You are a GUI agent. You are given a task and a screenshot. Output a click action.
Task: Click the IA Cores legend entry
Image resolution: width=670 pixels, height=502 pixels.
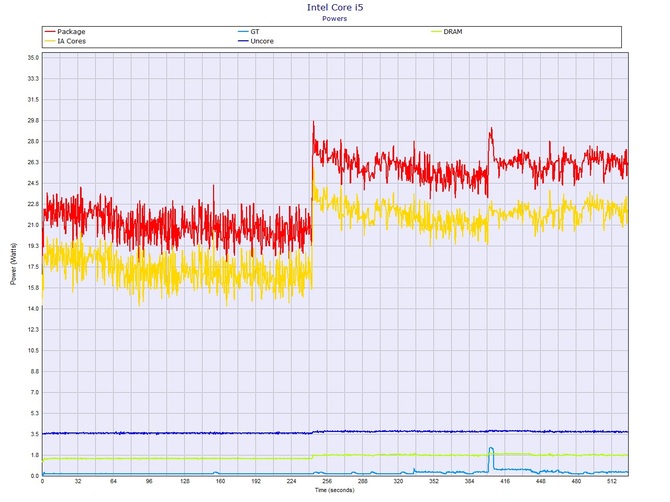pyautogui.click(x=65, y=41)
